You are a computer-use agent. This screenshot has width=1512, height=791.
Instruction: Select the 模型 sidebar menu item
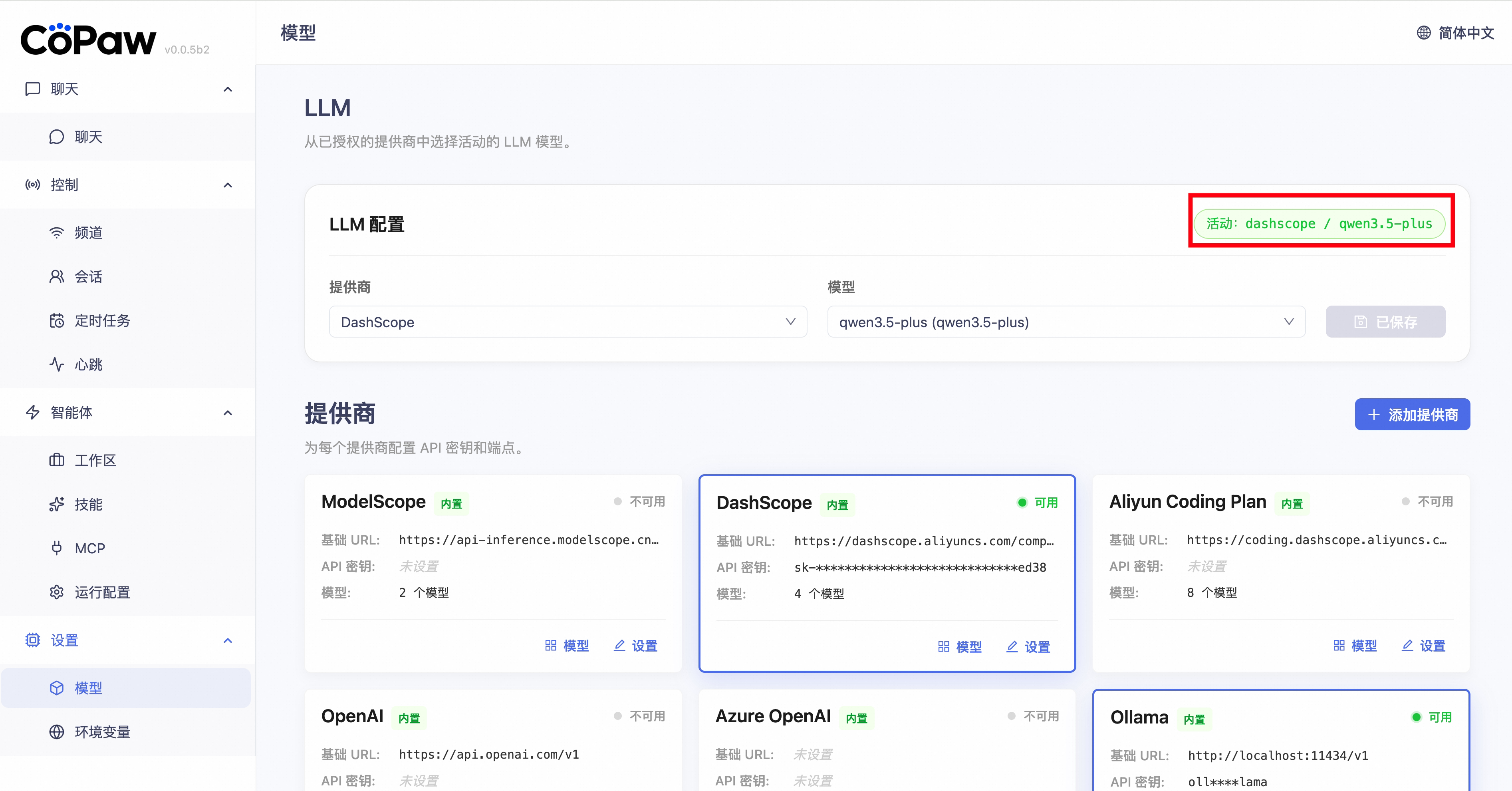point(88,688)
